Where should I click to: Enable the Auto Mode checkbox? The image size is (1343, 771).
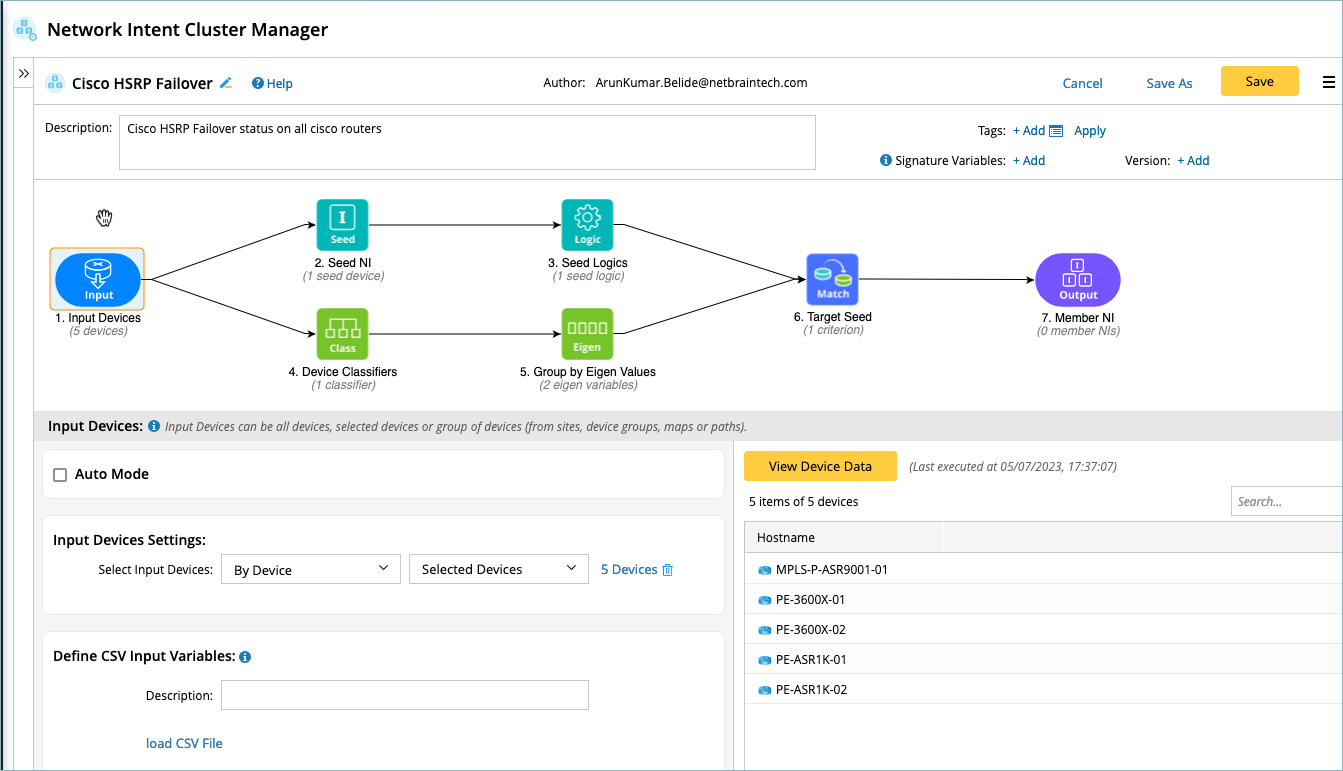pos(60,475)
